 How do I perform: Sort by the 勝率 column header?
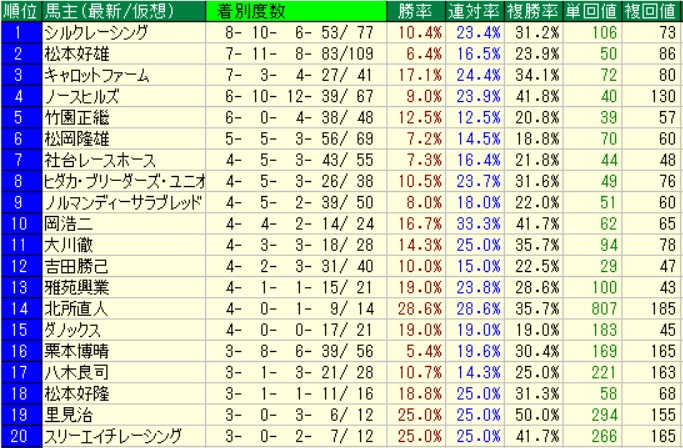pyautogui.click(x=416, y=11)
